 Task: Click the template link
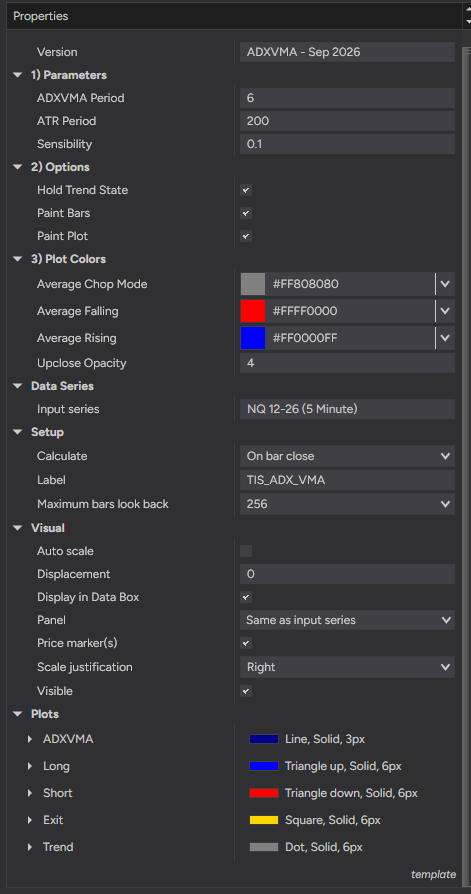click(433, 874)
